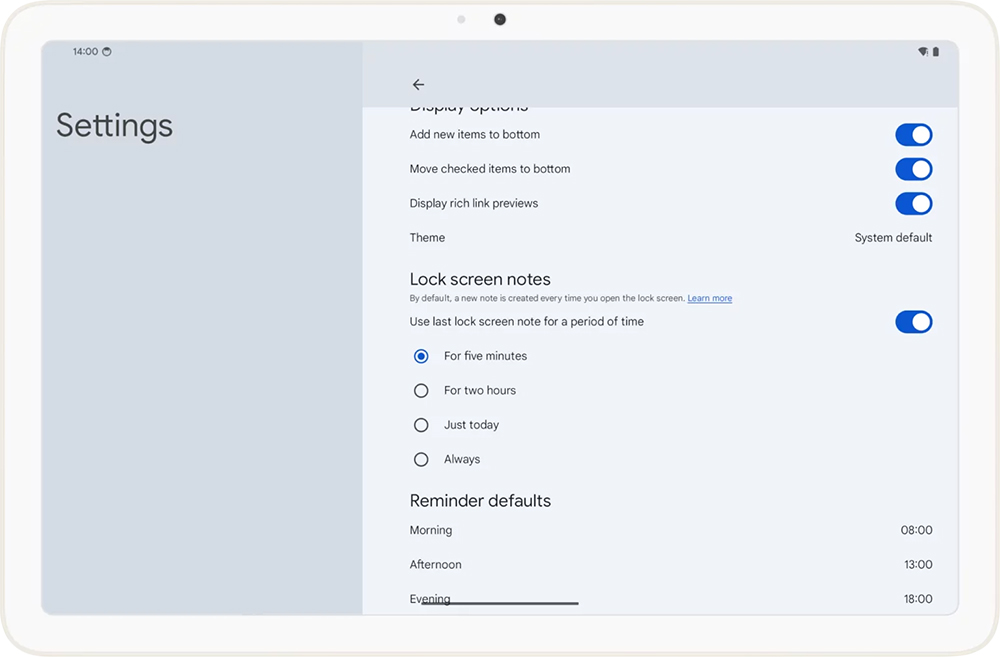This screenshot has width=1000, height=657.
Task: Select the For five minutes radio option
Action: click(x=421, y=356)
